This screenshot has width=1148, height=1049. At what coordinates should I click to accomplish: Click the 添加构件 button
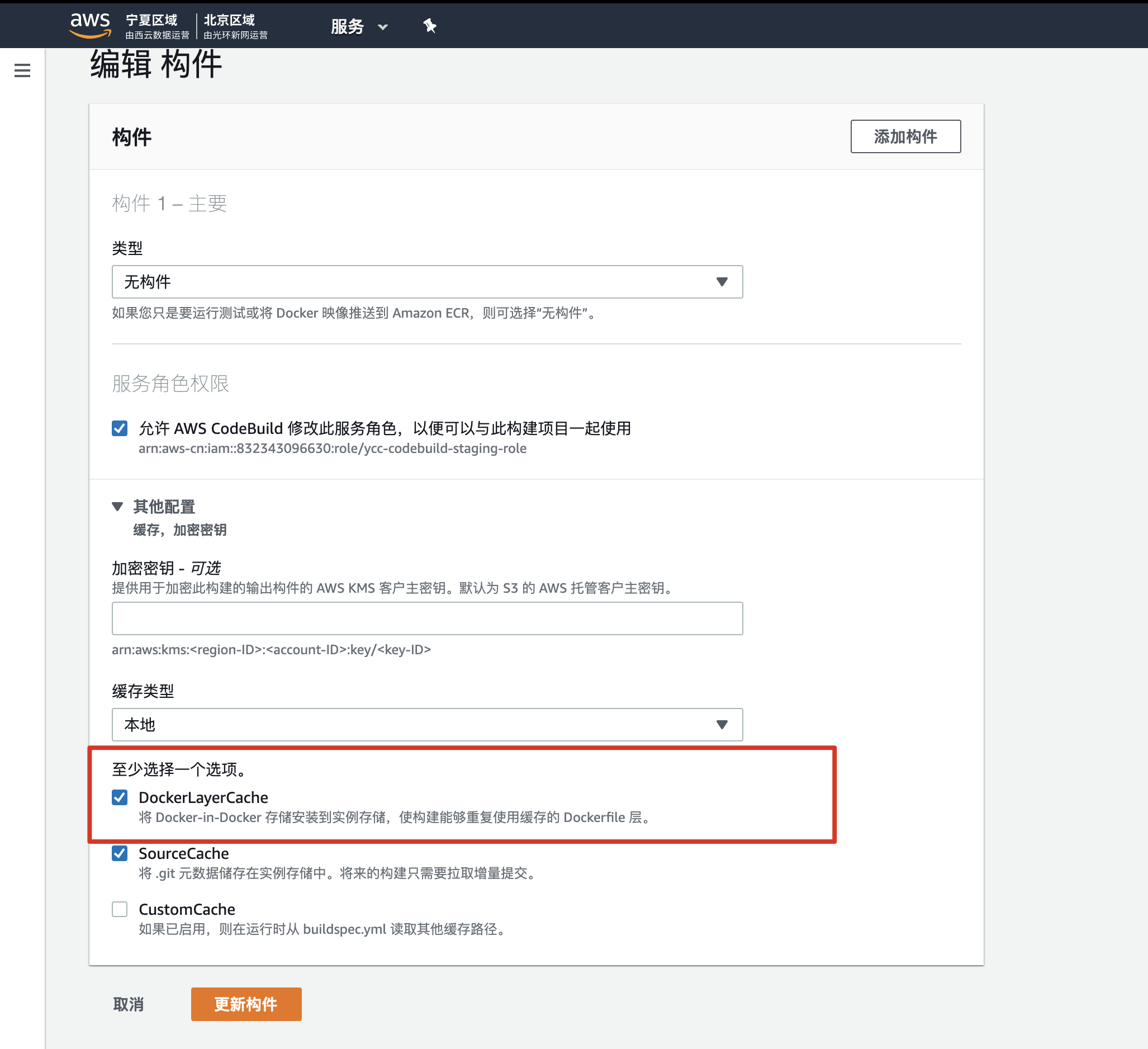(x=905, y=136)
